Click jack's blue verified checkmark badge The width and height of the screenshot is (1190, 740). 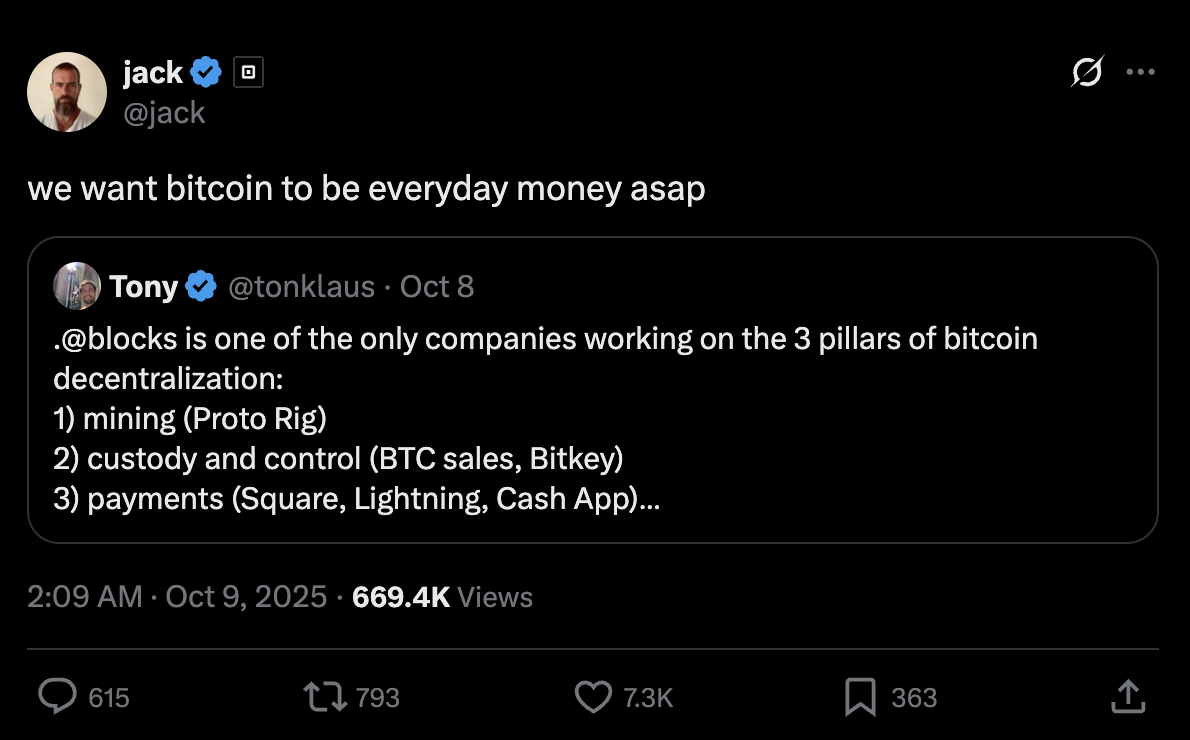pyautogui.click(x=207, y=72)
